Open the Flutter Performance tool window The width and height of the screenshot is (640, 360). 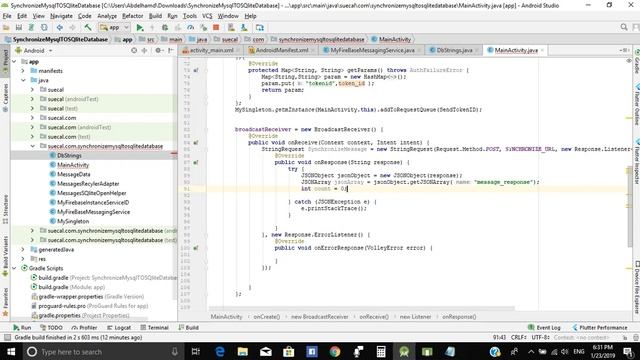pyautogui.click(x=600, y=327)
